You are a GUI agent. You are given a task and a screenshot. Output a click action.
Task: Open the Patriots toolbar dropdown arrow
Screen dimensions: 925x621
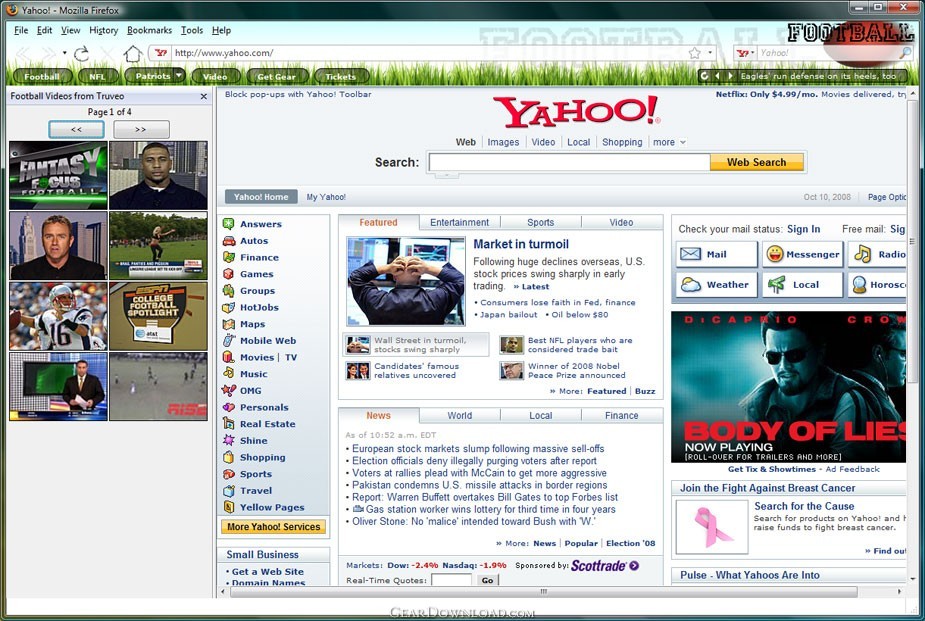[x=178, y=75]
